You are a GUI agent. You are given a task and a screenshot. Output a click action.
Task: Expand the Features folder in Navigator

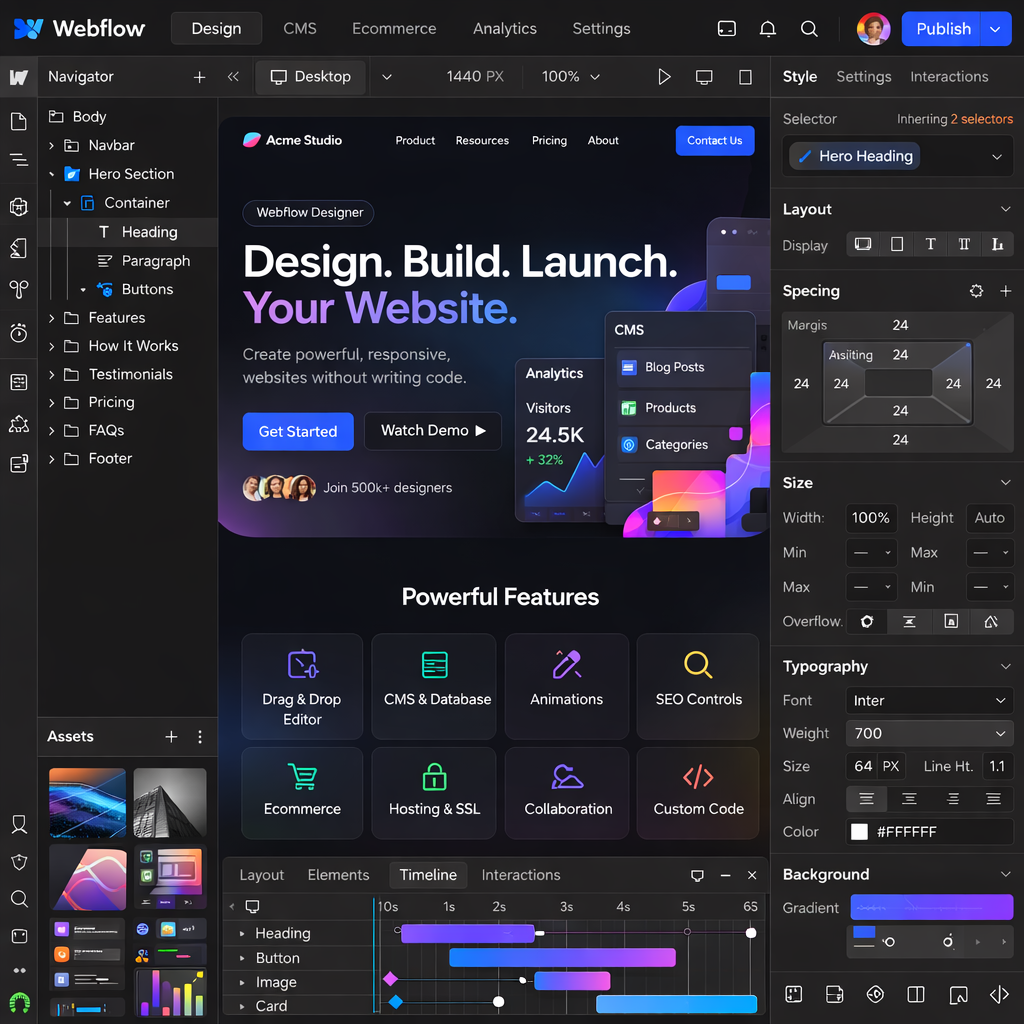pyautogui.click(x=52, y=318)
